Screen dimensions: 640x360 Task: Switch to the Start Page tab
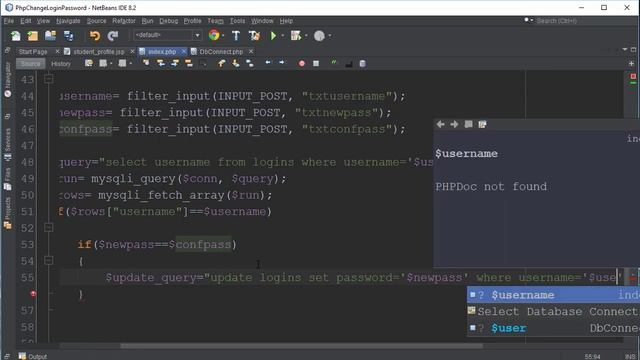point(33,52)
